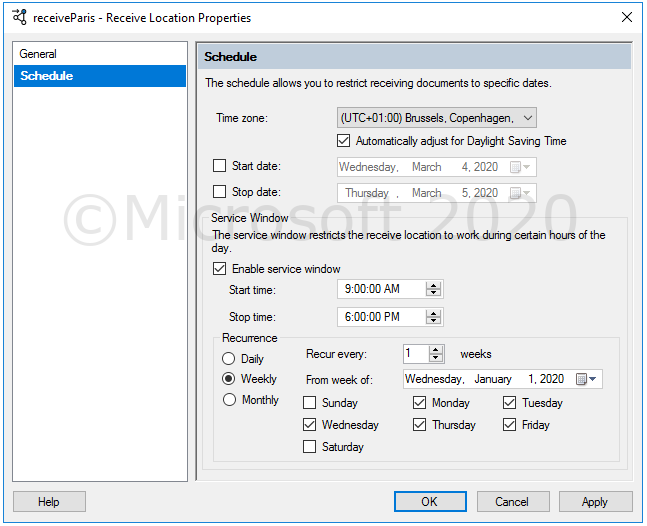Enable the Stop date checkbox
The width and height of the screenshot is (647, 526).
pyautogui.click(x=220, y=192)
